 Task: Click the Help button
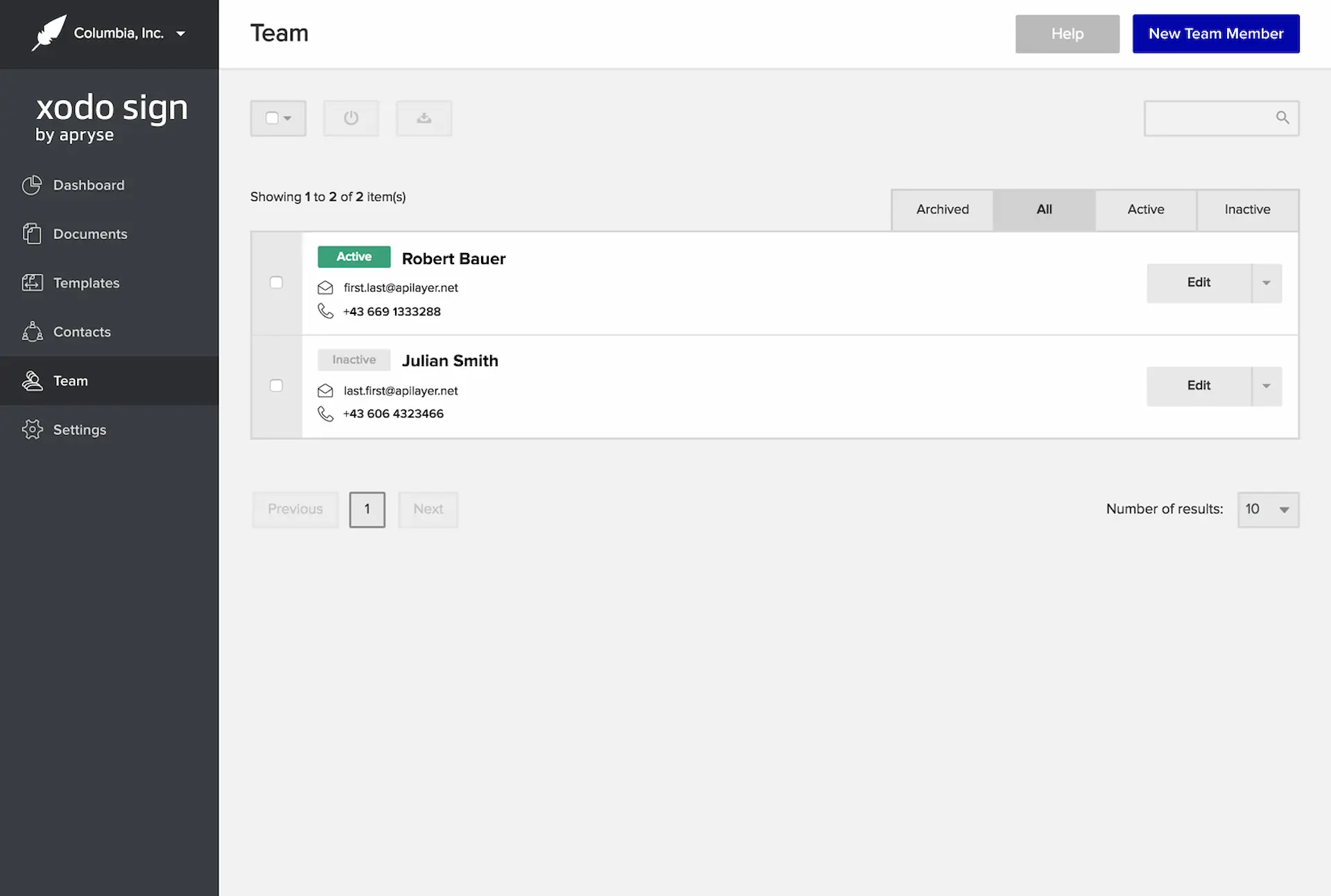point(1067,33)
